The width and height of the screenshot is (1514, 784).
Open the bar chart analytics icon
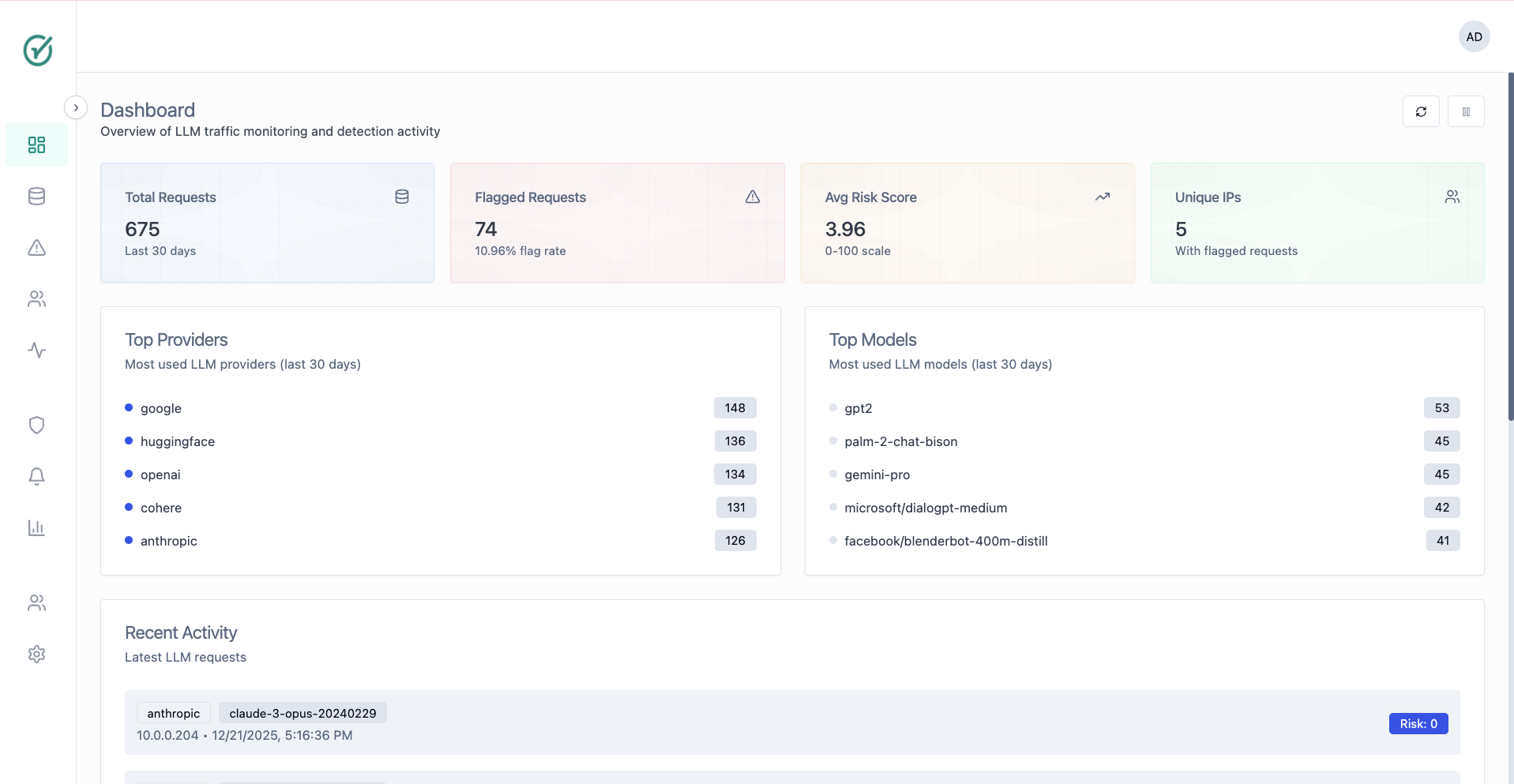tap(36, 528)
